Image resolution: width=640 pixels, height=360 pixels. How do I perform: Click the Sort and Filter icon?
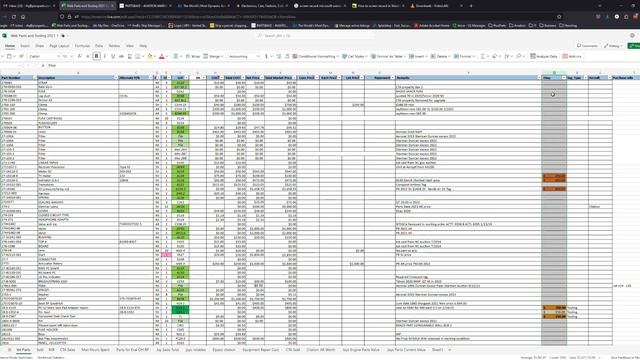click(508, 56)
